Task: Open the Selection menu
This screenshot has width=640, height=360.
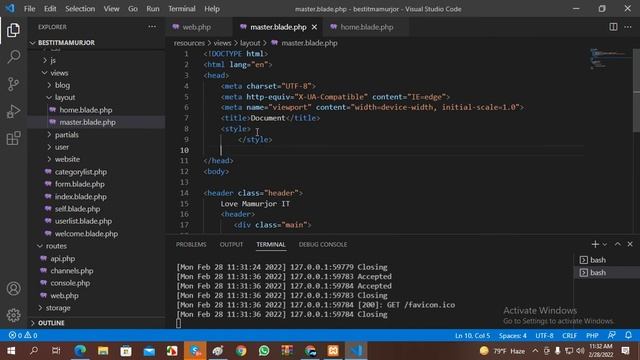Action: click(80, 9)
